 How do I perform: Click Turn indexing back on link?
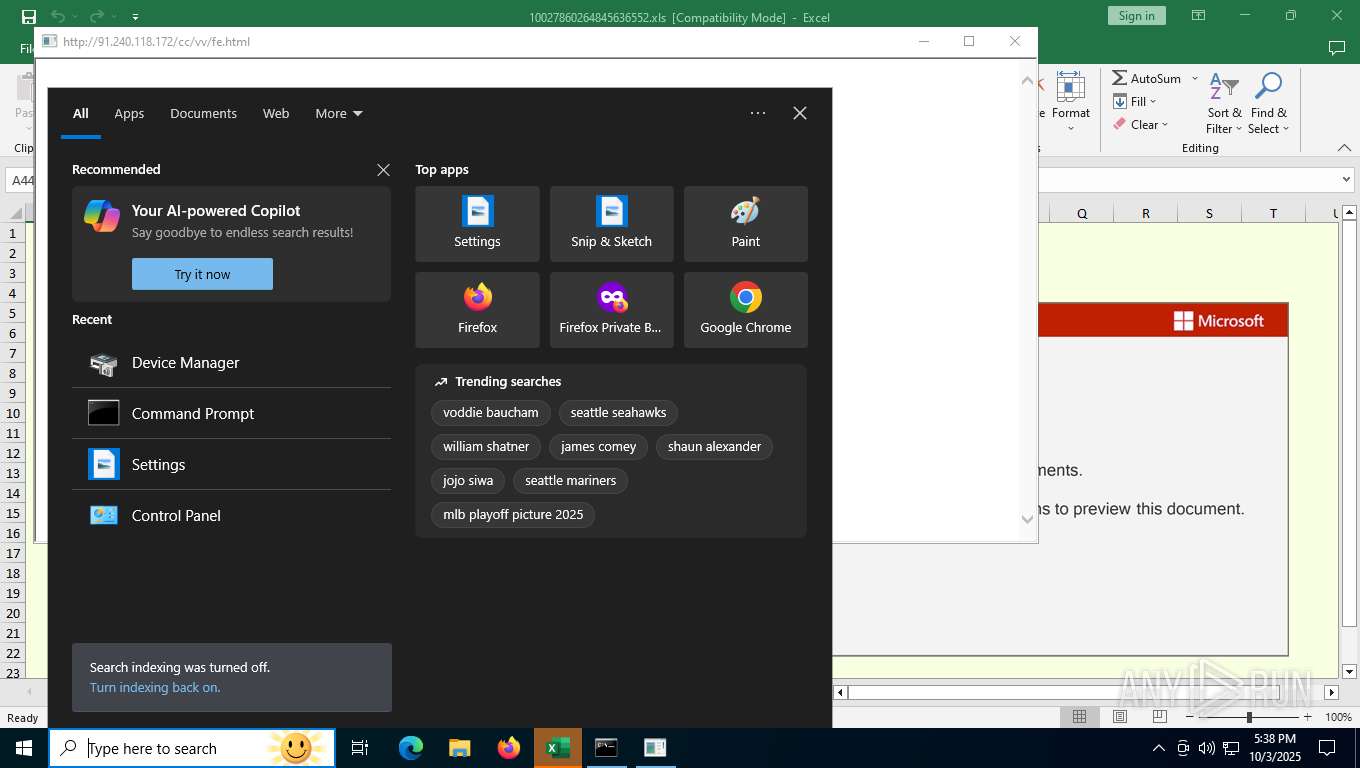155,687
